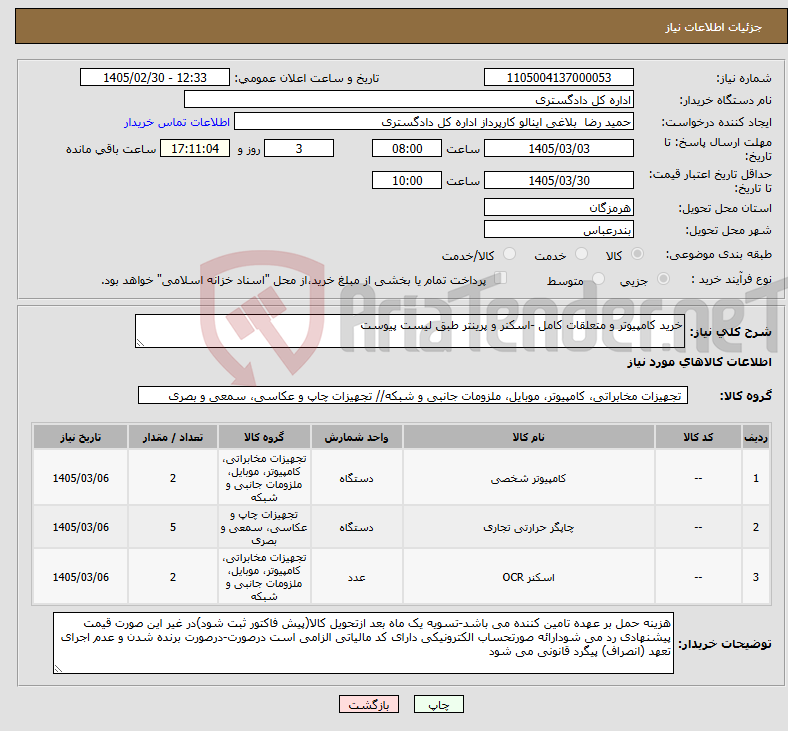Viewport: 788px width, 731px height.
Task: Click the announcement date field 1405/02/30 - 12:33
Action: [x=155, y=77]
